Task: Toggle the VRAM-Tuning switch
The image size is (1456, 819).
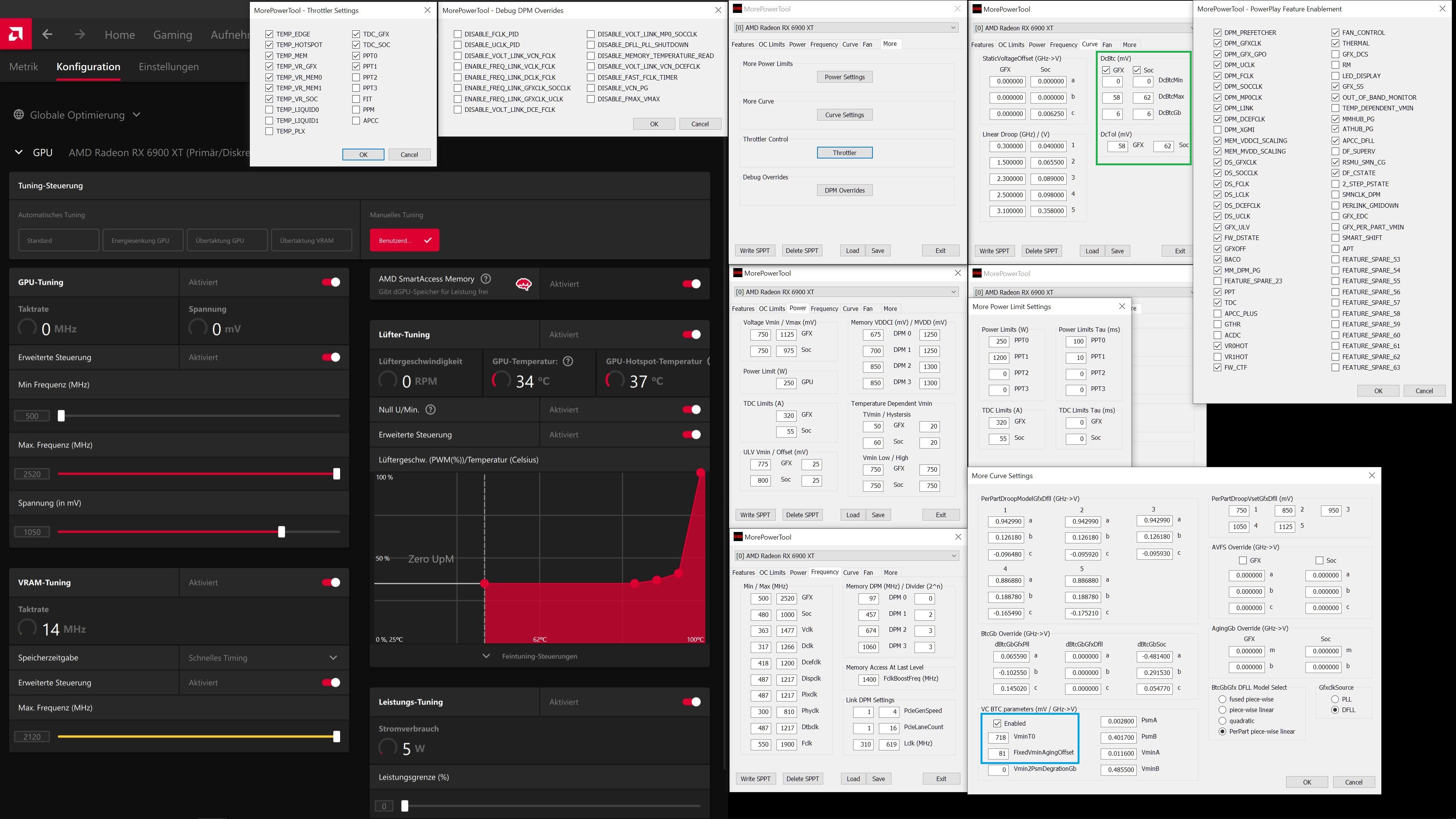Action: click(x=331, y=582)
